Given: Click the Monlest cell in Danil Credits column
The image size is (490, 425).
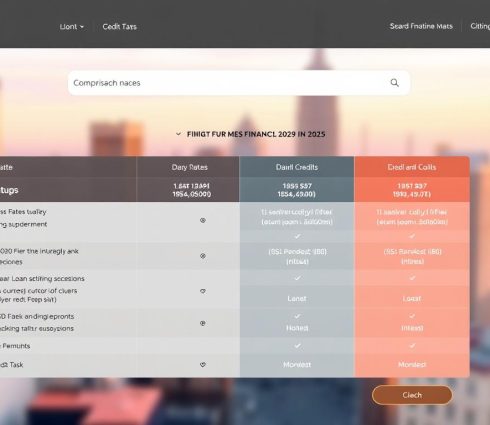Looking at the screenshot, I should [x=297, y=365].
